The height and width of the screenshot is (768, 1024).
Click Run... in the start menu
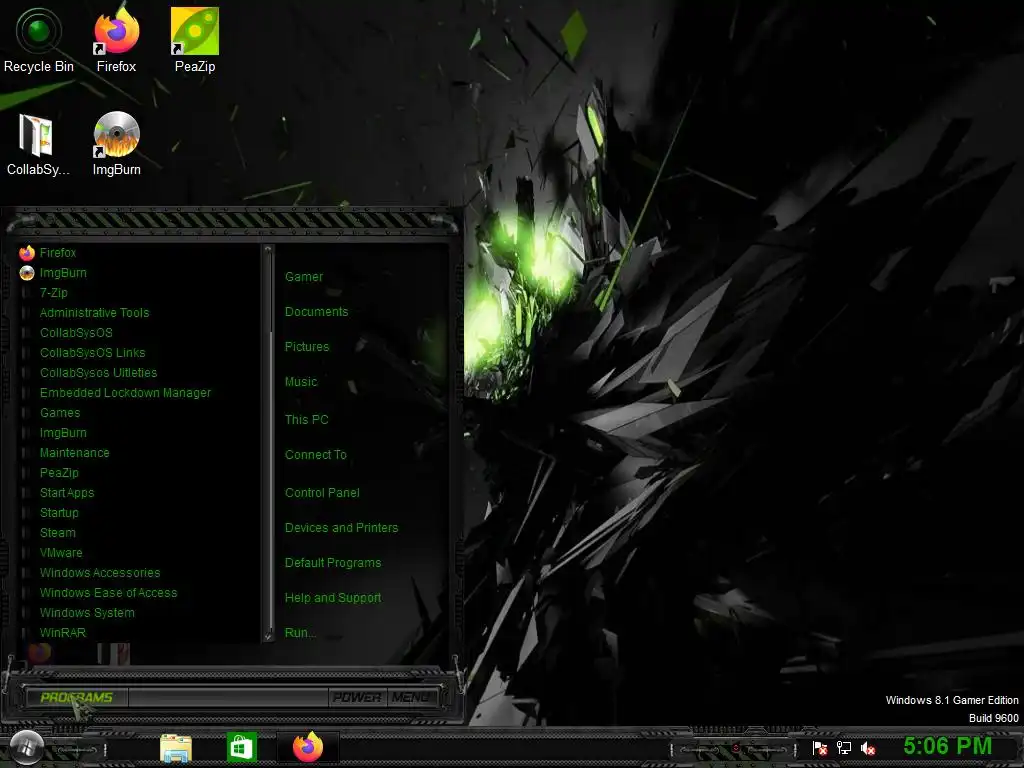click(300, 633)
